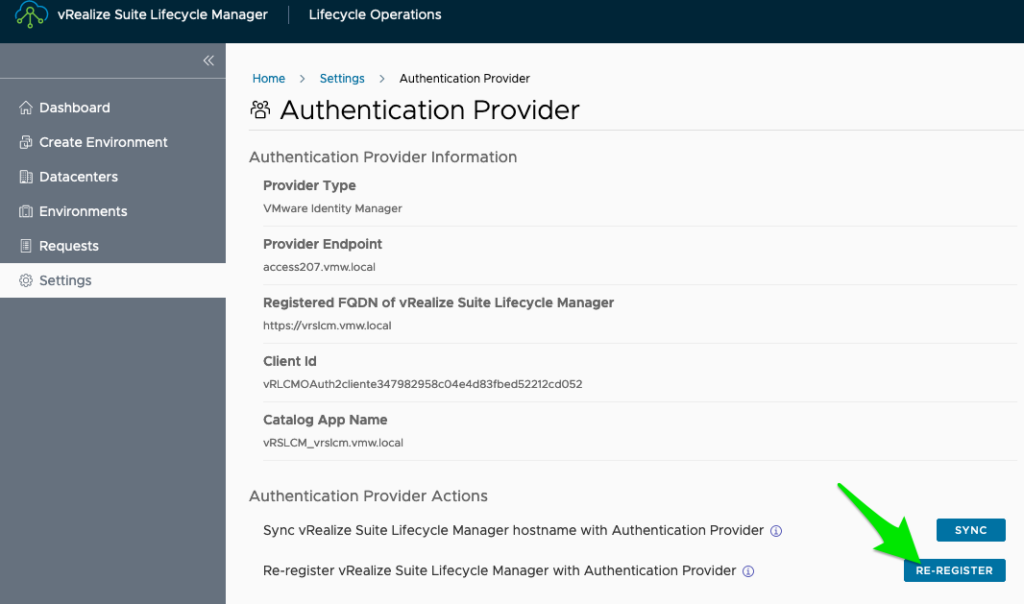Open Dashboard from the sidebar
This screenshot has height=604, width=1024.
[x=113, y=108]
